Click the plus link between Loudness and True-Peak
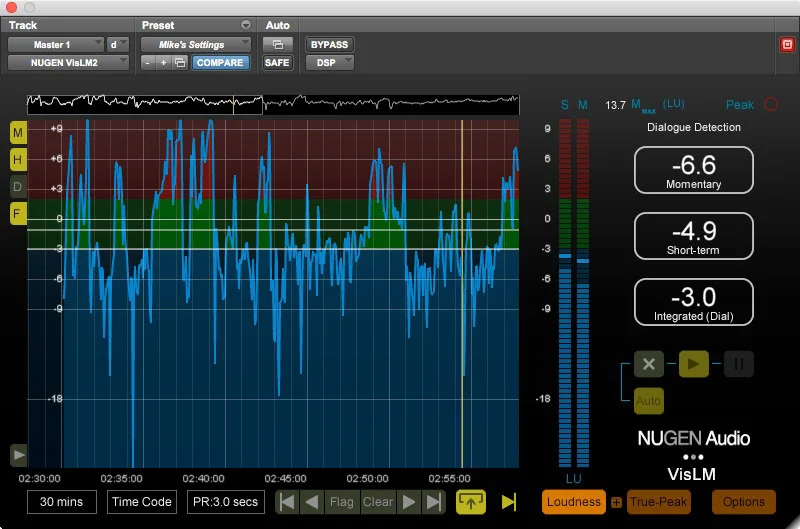Screen dimensions: 800x529 [x=616, y=502]
